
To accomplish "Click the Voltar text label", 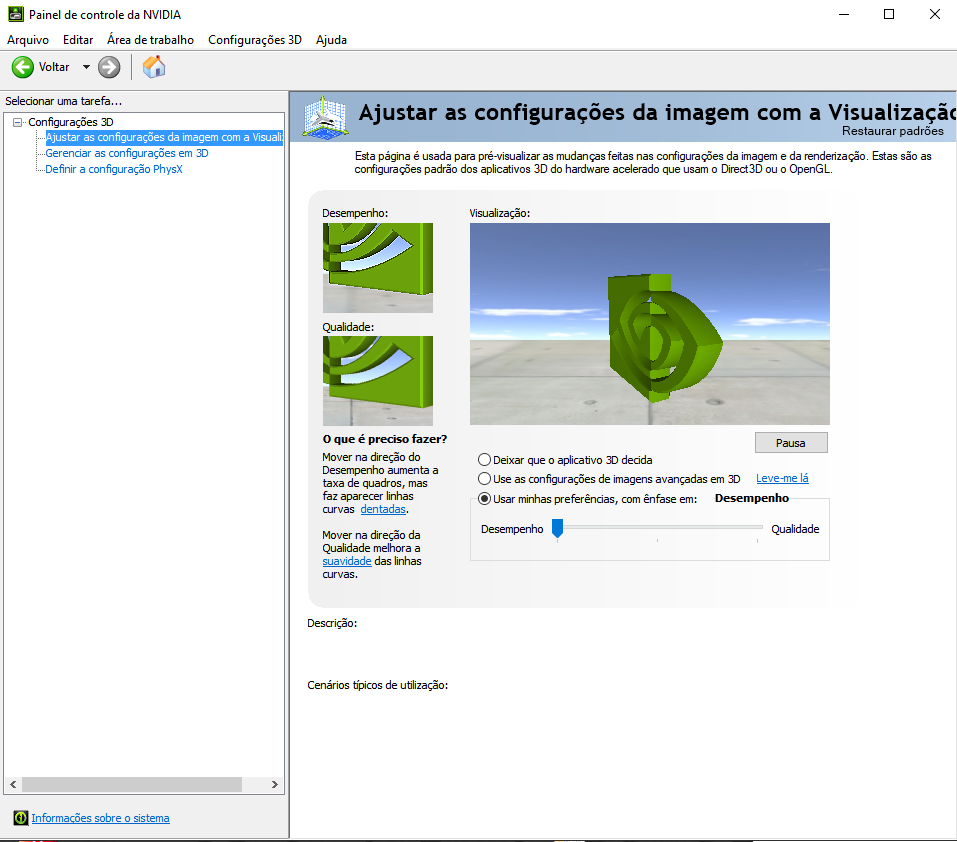I will [54, 67].
